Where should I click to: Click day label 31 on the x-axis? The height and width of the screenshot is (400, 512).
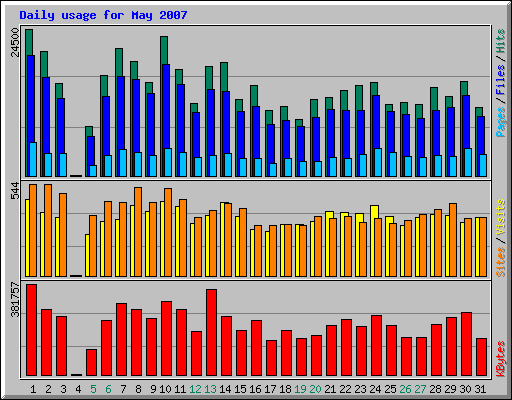[x=480, y=389]
